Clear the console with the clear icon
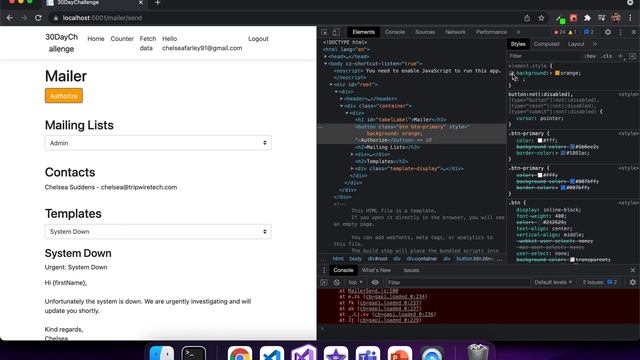The width and height of the screenshot is (640, 360). point(336,282)
